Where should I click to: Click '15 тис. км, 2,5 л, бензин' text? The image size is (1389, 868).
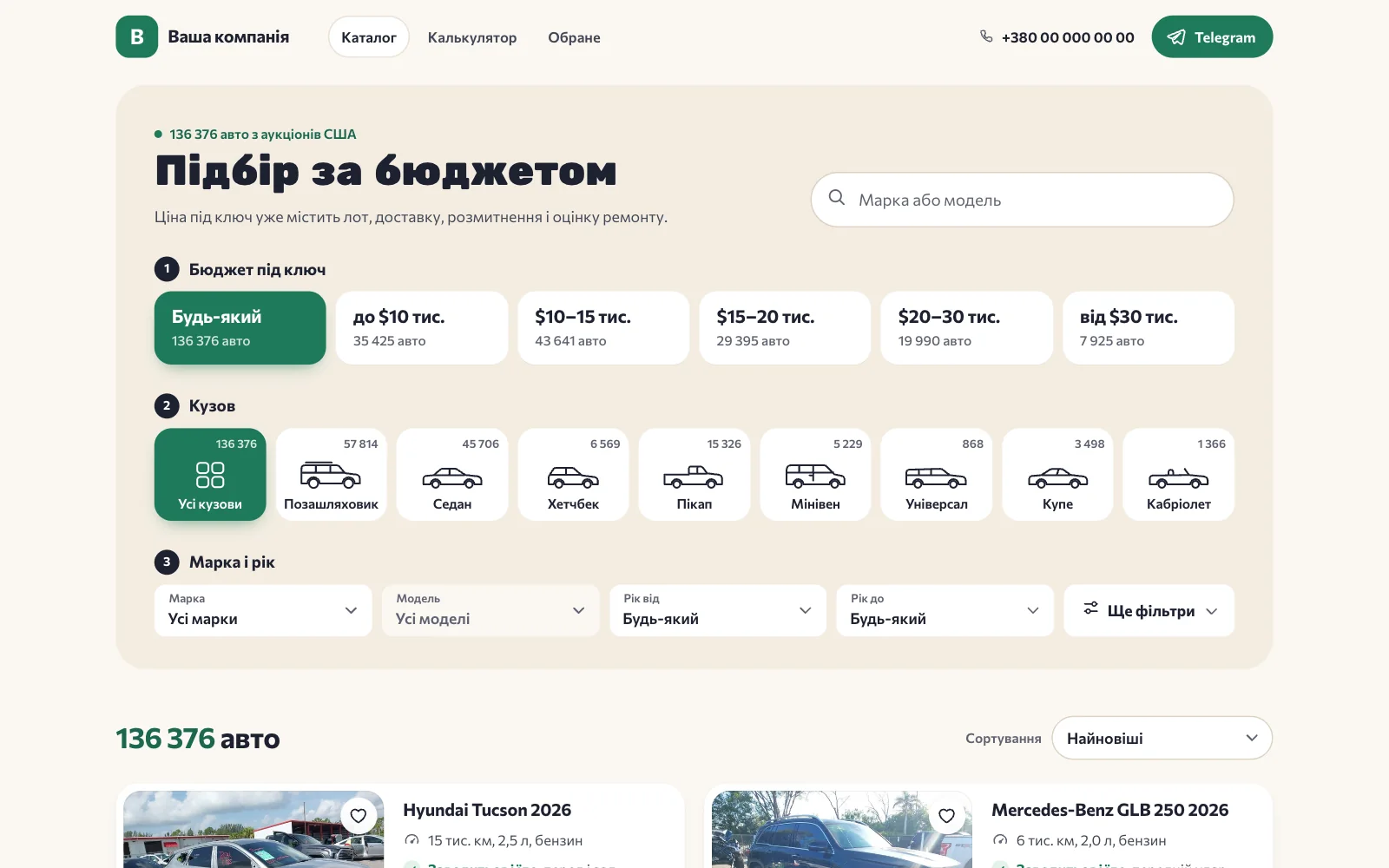(505, 840)
